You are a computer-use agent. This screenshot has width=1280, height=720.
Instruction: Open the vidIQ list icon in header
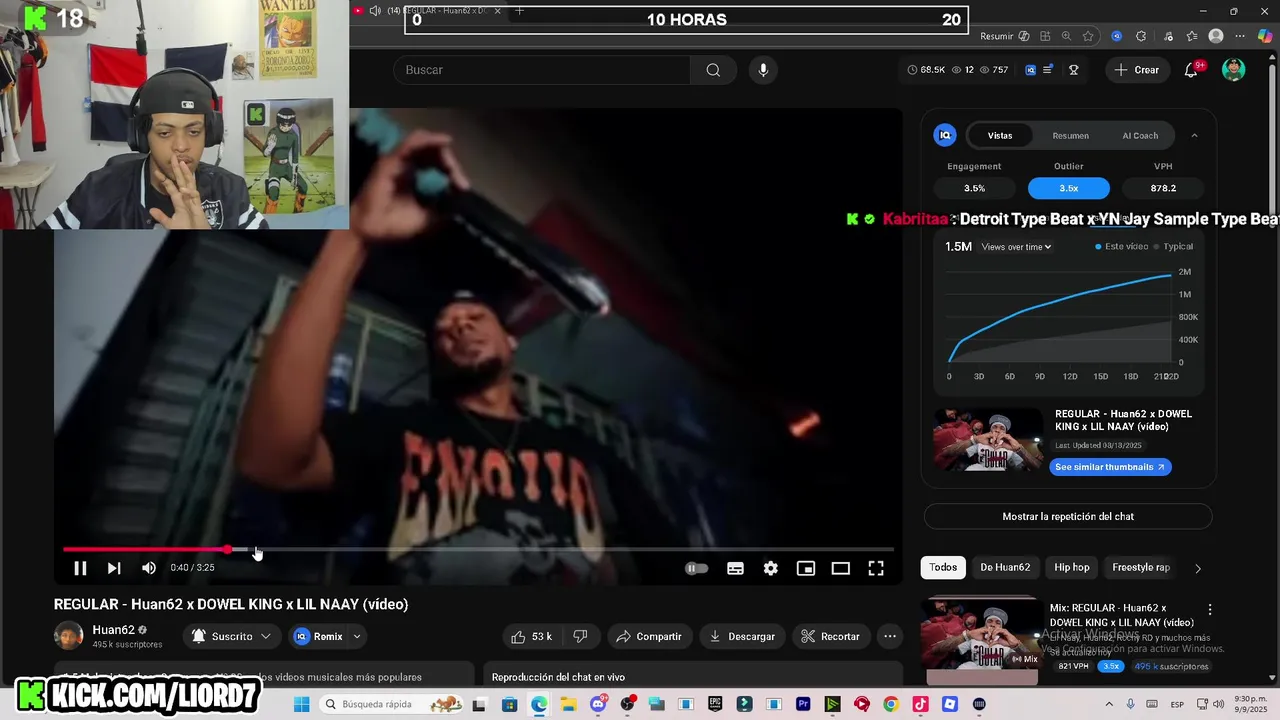pyautogui.click(x=1047, y=70)
